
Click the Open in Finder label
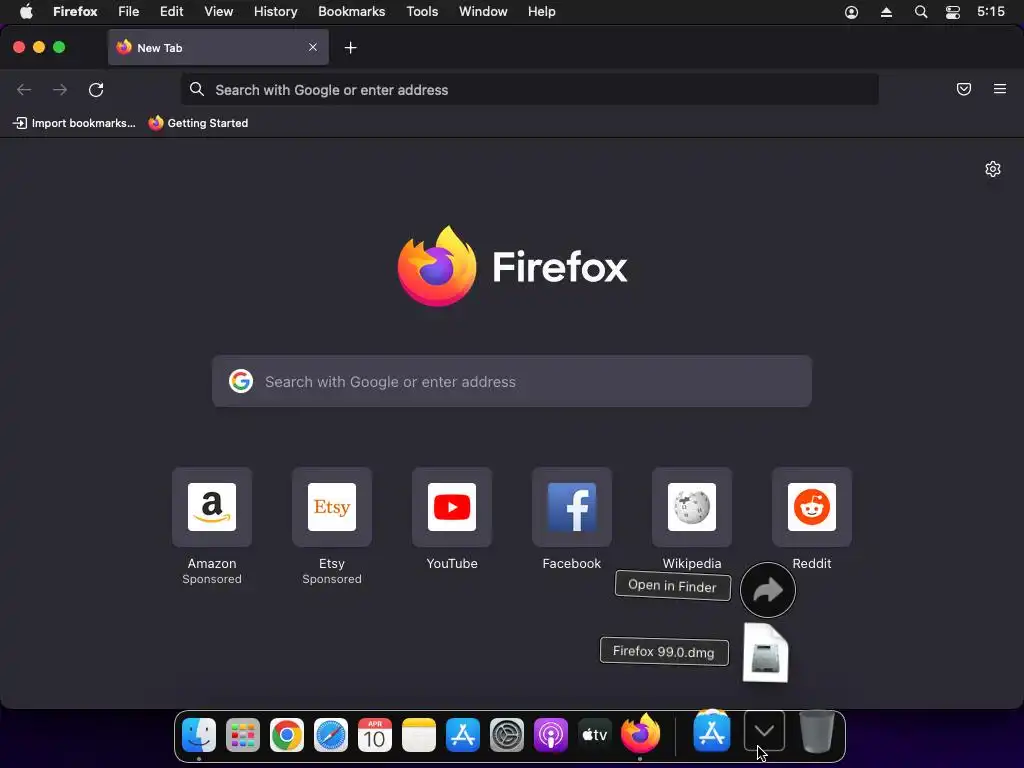pos(672,585)
